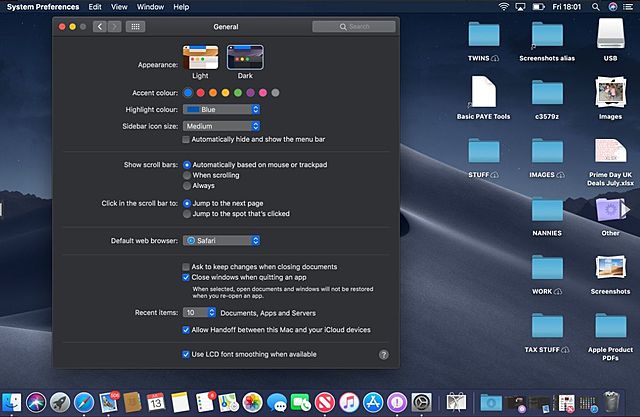640x417 pixels.
Task: Open the red News icon in Dock
Action: point(325,403)
